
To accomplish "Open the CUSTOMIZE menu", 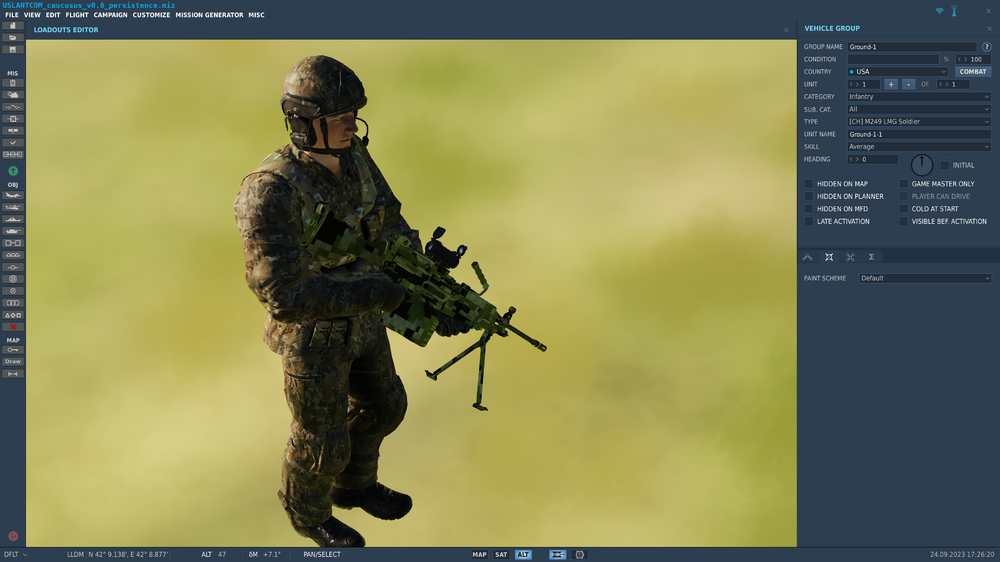I will (151, 15).
